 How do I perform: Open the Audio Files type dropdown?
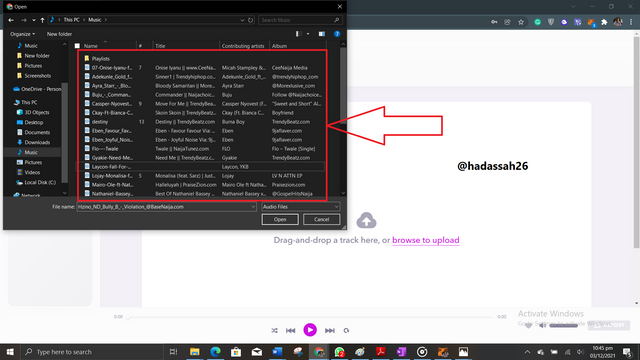(x=300, y=207)
